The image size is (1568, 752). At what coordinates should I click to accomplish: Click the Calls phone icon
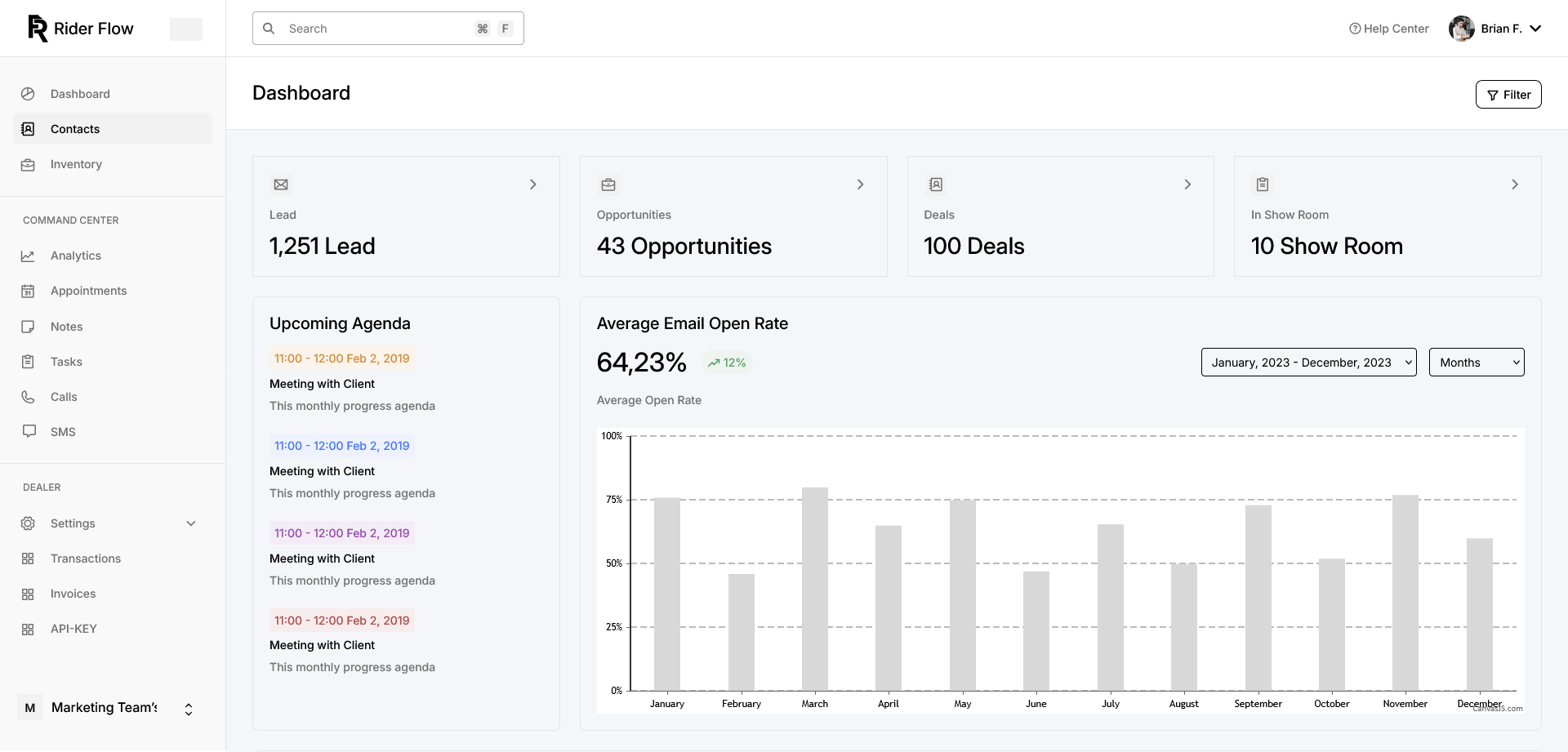pos(28,397)
